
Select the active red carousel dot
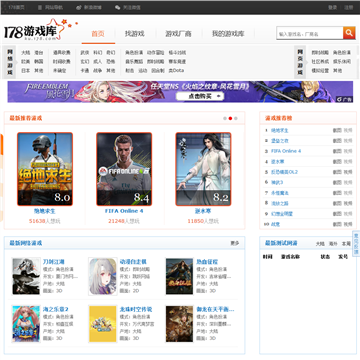tap(230, 118)
